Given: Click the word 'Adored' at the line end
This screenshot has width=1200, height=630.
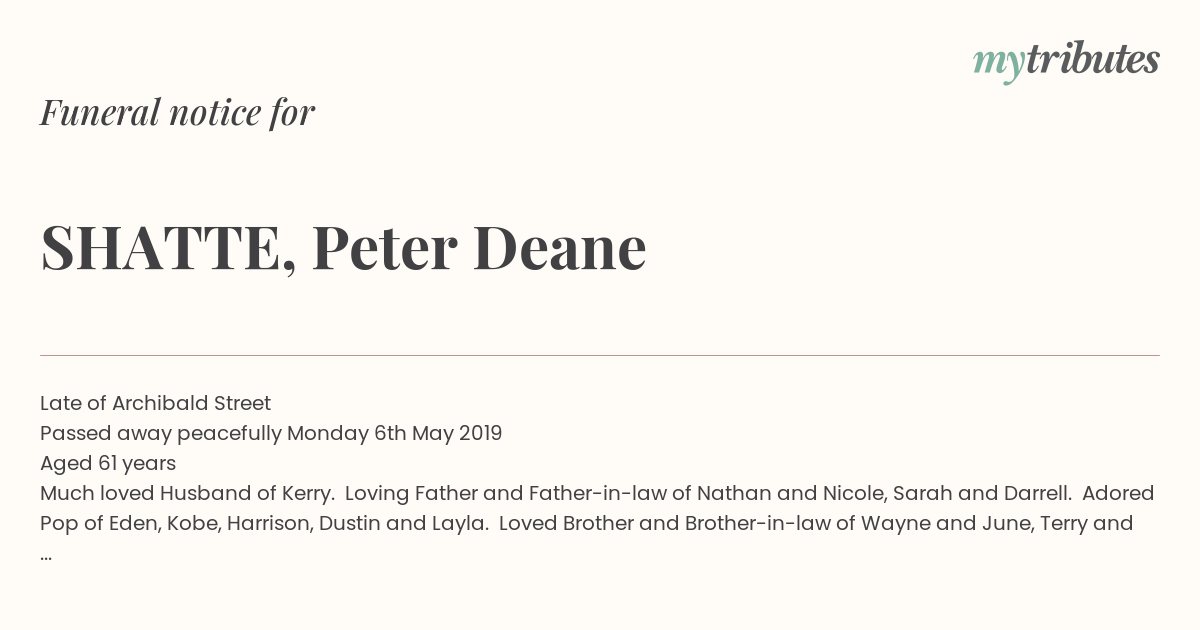Looking at the screenshot, I should (1118, 493).
